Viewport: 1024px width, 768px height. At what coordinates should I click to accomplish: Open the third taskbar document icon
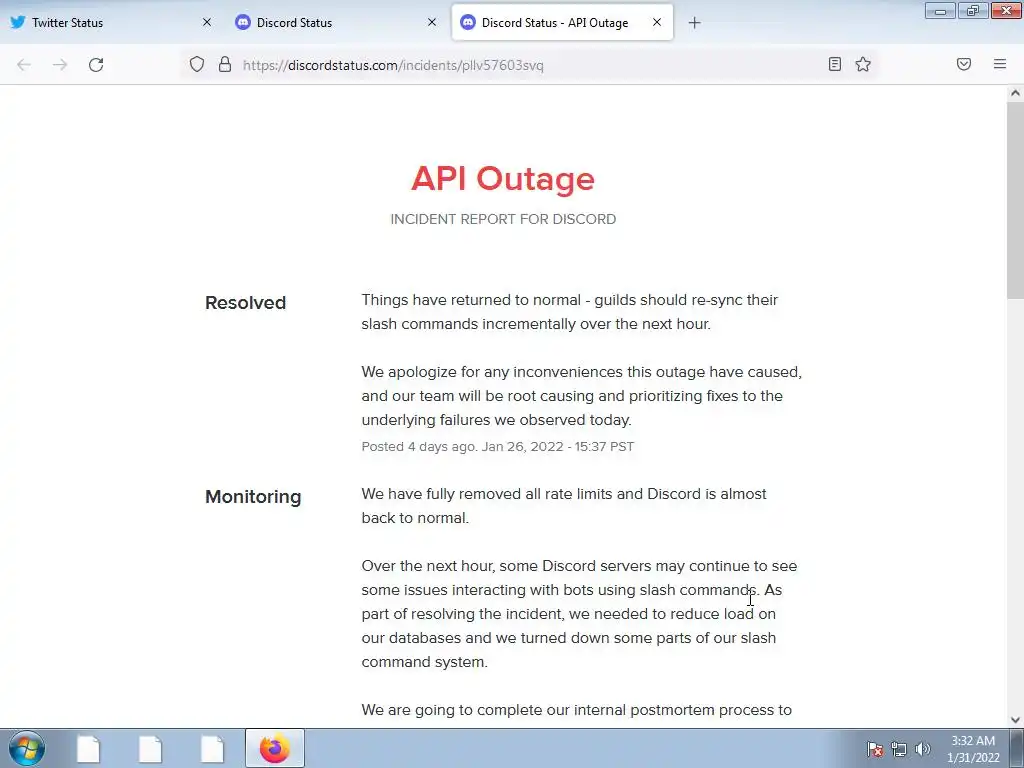click(212, 749)
